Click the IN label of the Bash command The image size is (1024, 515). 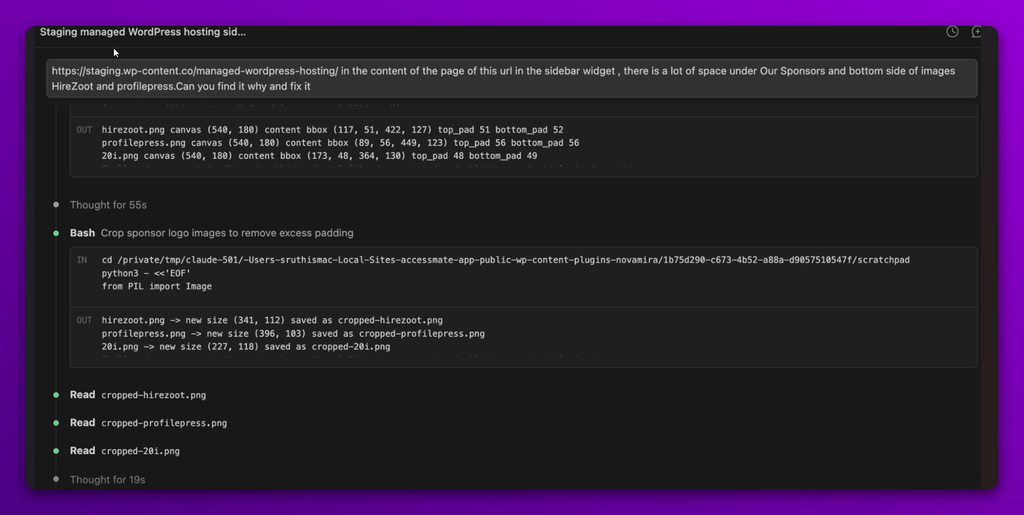coord(82,260)
